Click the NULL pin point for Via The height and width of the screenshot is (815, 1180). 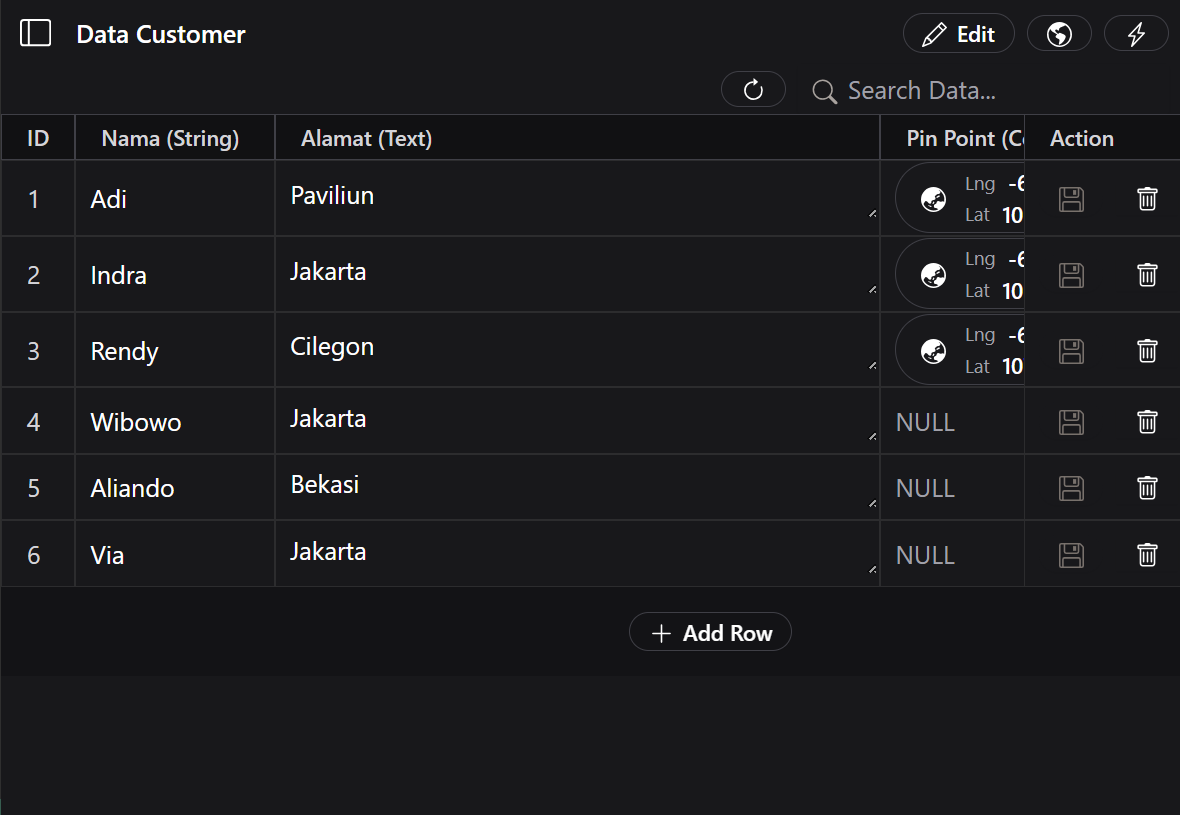[x=925, y=555]
